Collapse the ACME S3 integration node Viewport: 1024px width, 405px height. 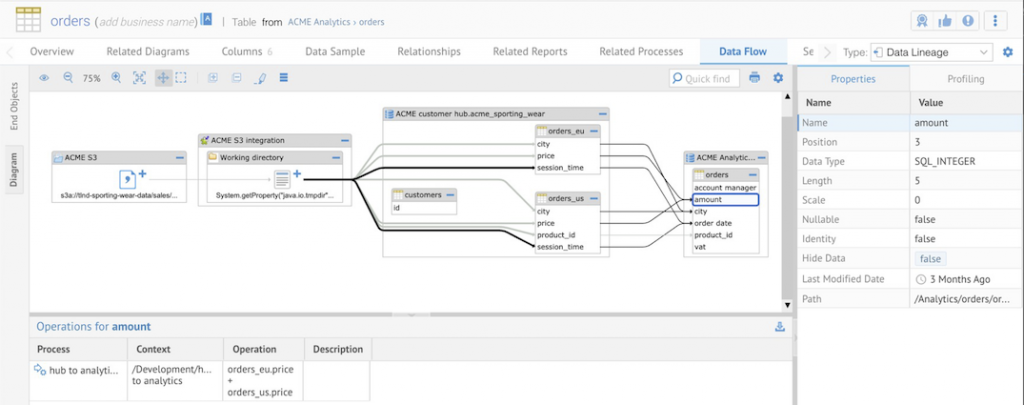click(x=344, y=140)
